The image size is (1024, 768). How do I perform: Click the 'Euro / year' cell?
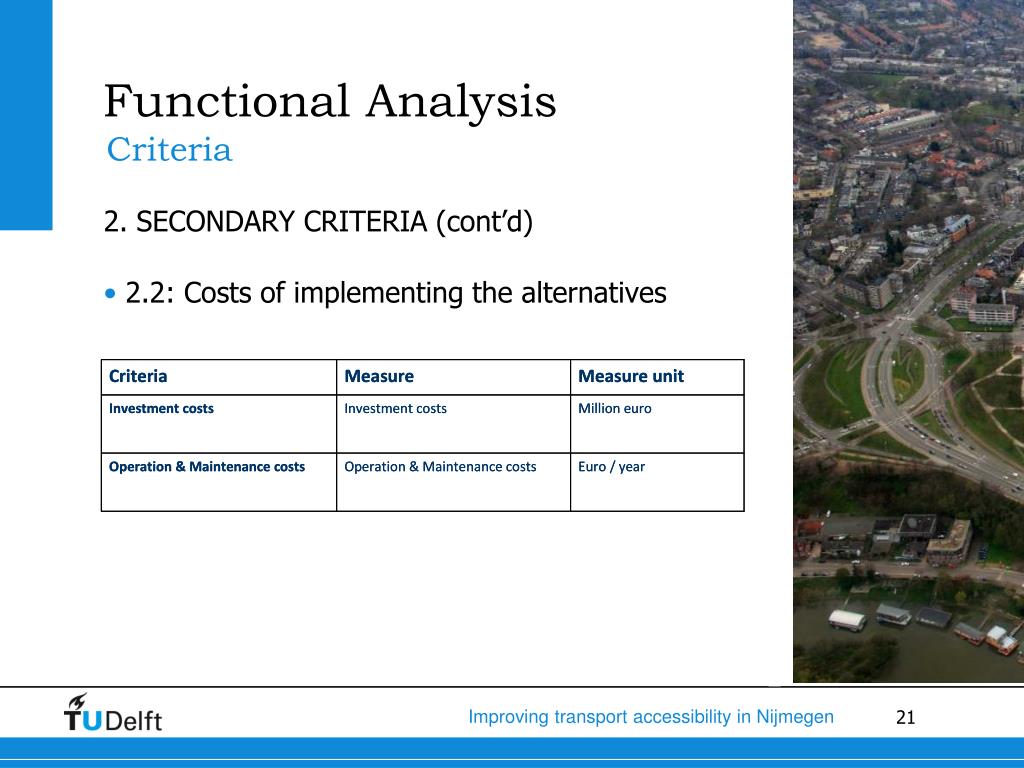pyautogui.click(x=657, y=482)
